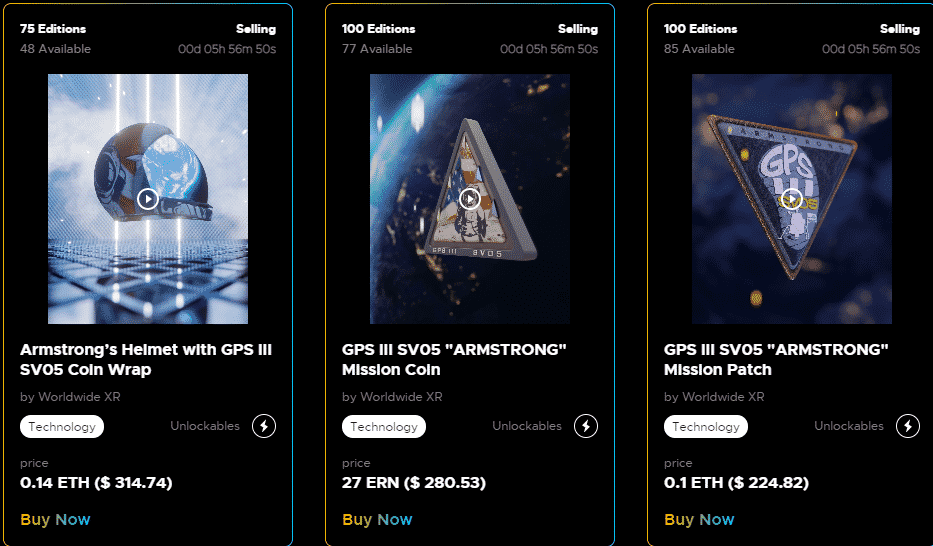Play the Armstrong's Helmet video preview
The width and height of the screenshot is (933, 546).
tap(148, 199)
